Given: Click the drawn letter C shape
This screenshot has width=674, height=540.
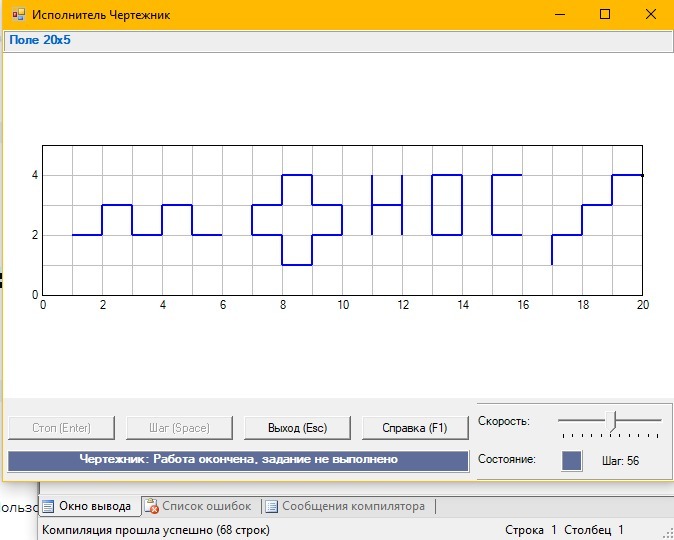Looking at the screenshot, I should click(x=507, y=205).
